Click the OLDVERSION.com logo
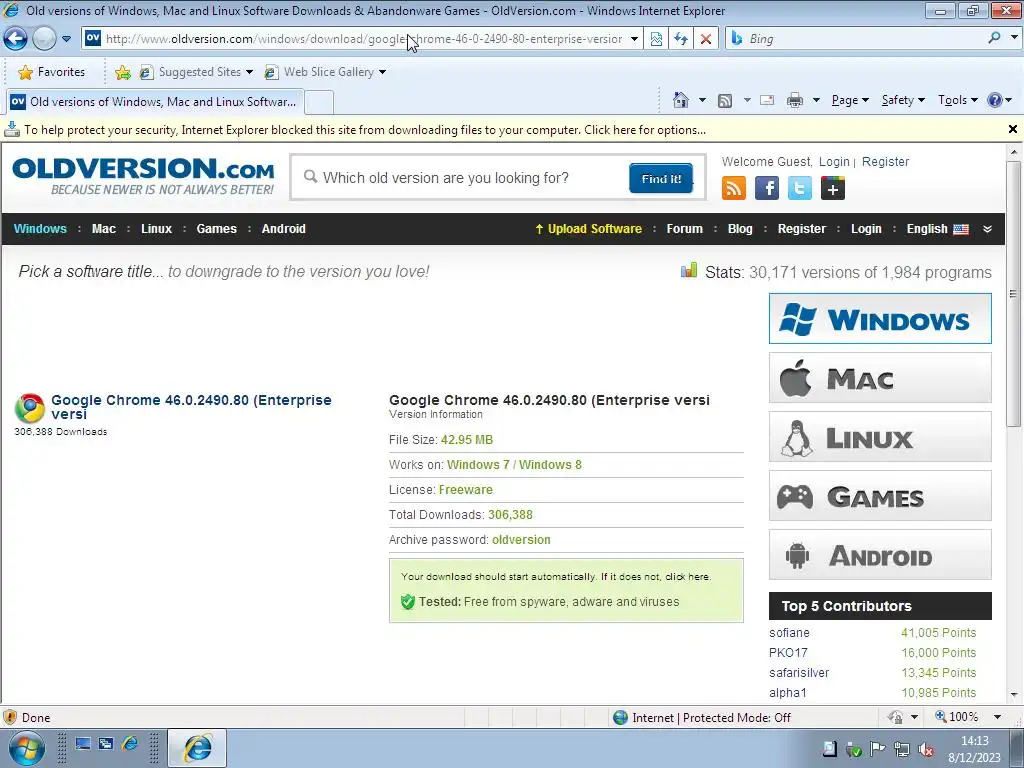The height and width of the screenshot is (768, 1024). (143, 175)
